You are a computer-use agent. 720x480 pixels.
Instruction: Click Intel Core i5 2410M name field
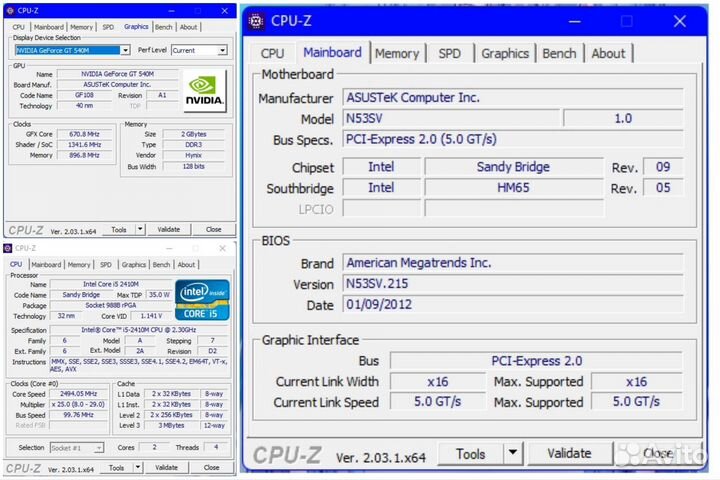[x=111, y=284]
